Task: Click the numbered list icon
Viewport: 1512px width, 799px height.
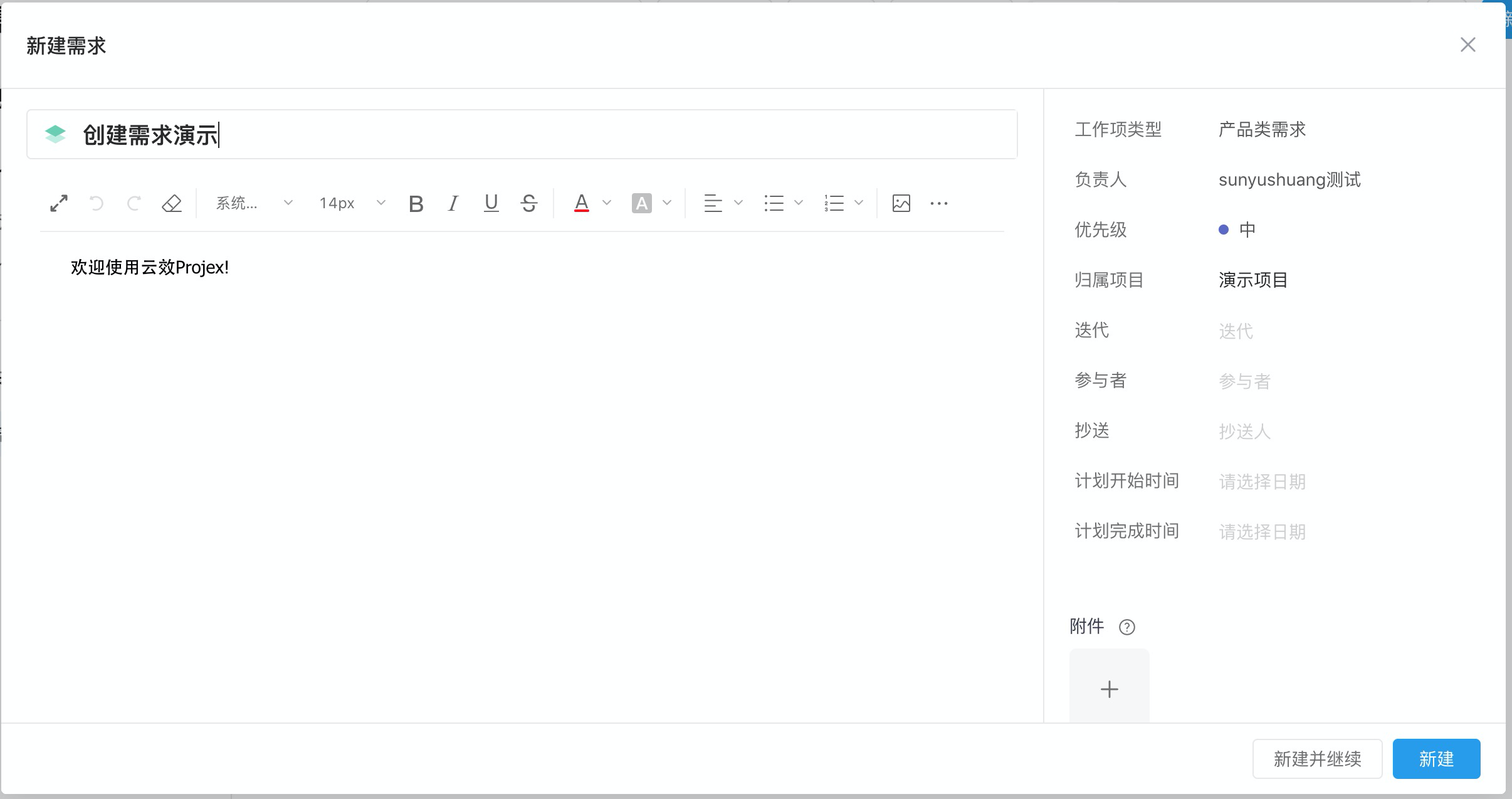Action: point(834,203)
